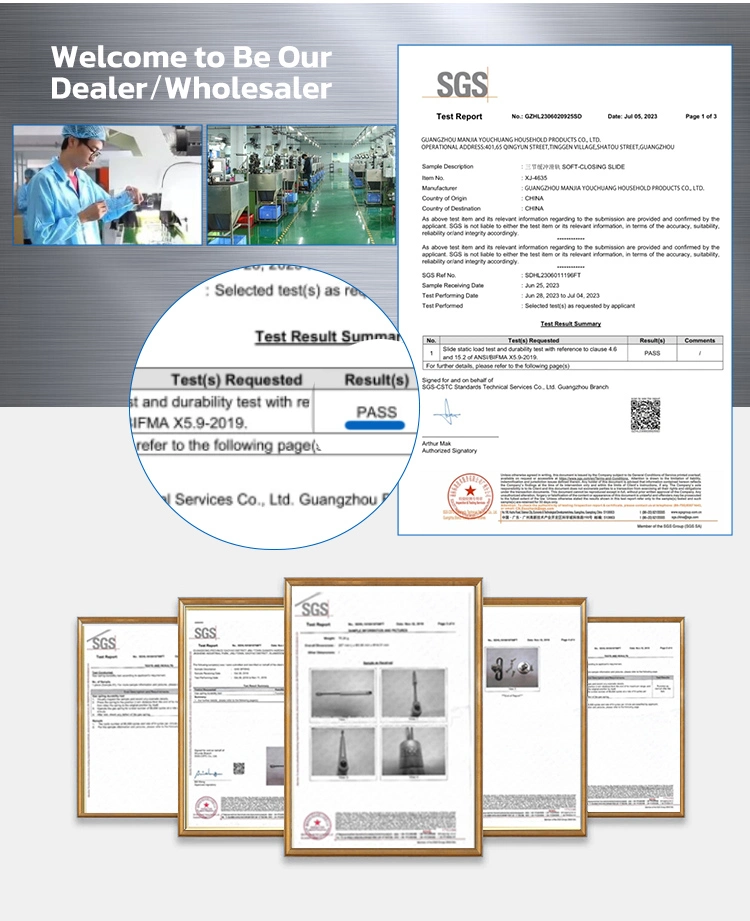Click "Date: Jul 05, 2023" on the report
Screen dimensions: 750x921
[x=632, y=116]
